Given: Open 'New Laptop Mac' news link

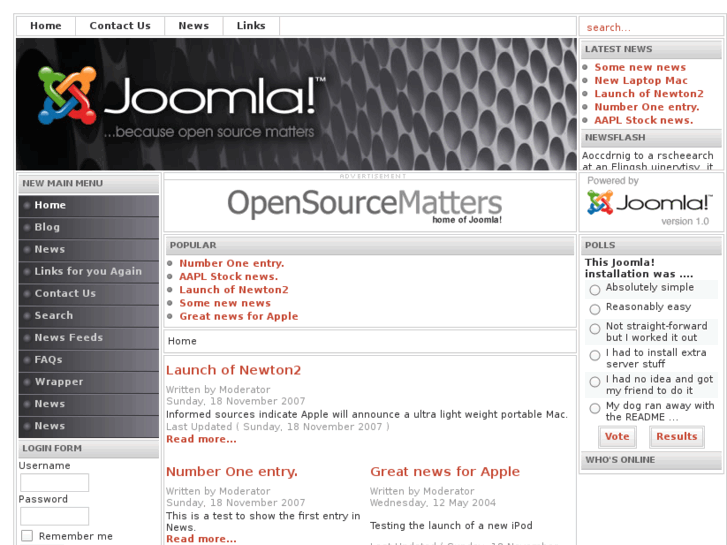Looking at the screenshot, I should (641, 81).
